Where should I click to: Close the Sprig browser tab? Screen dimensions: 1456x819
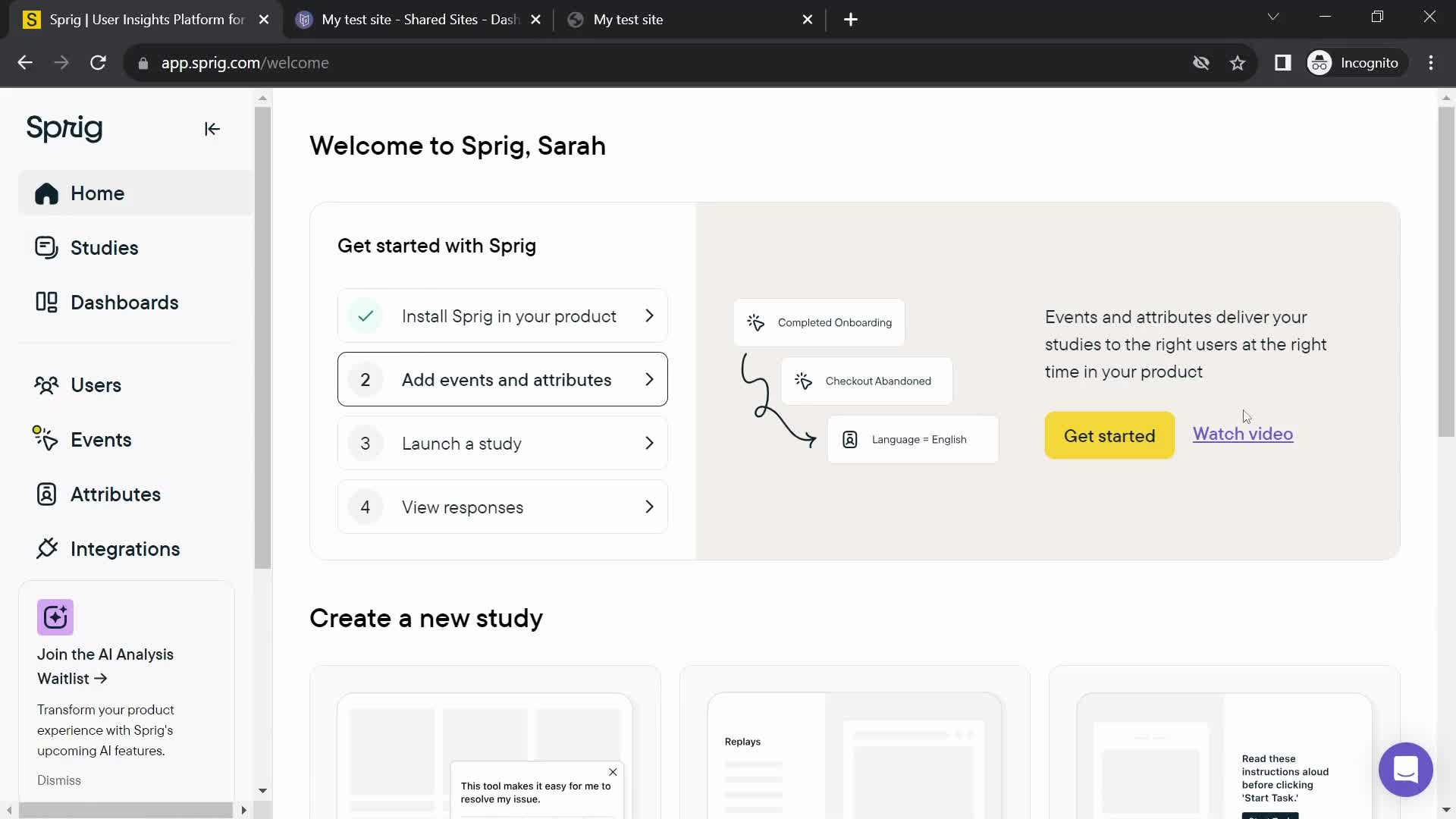click(x=264, y=20)
